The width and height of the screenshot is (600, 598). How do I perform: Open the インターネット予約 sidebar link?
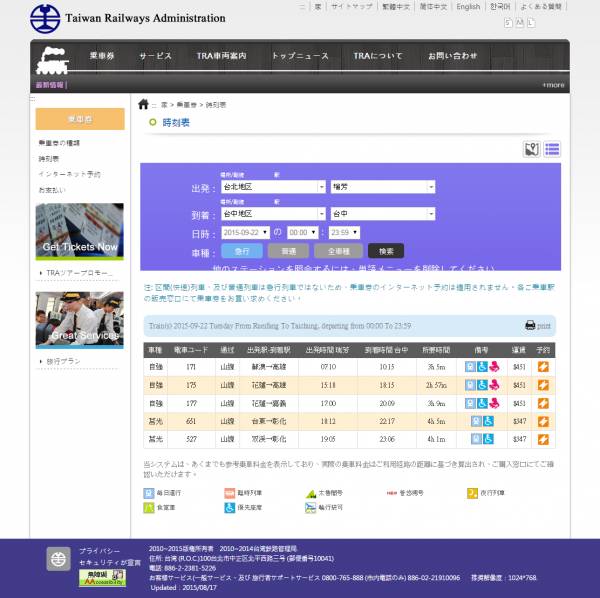coord(69,174)
